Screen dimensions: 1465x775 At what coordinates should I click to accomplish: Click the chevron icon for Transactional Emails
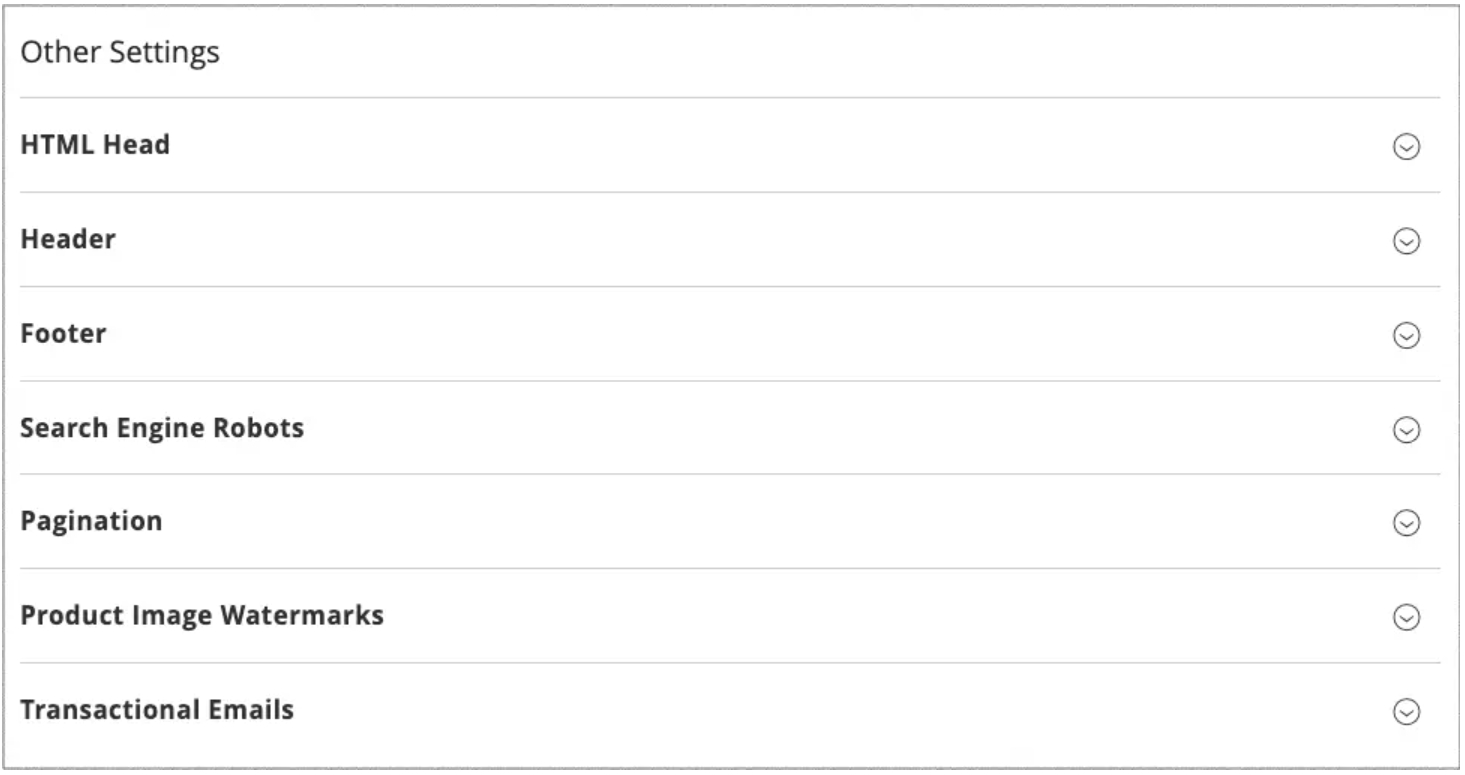click(x=1407, y=711)
